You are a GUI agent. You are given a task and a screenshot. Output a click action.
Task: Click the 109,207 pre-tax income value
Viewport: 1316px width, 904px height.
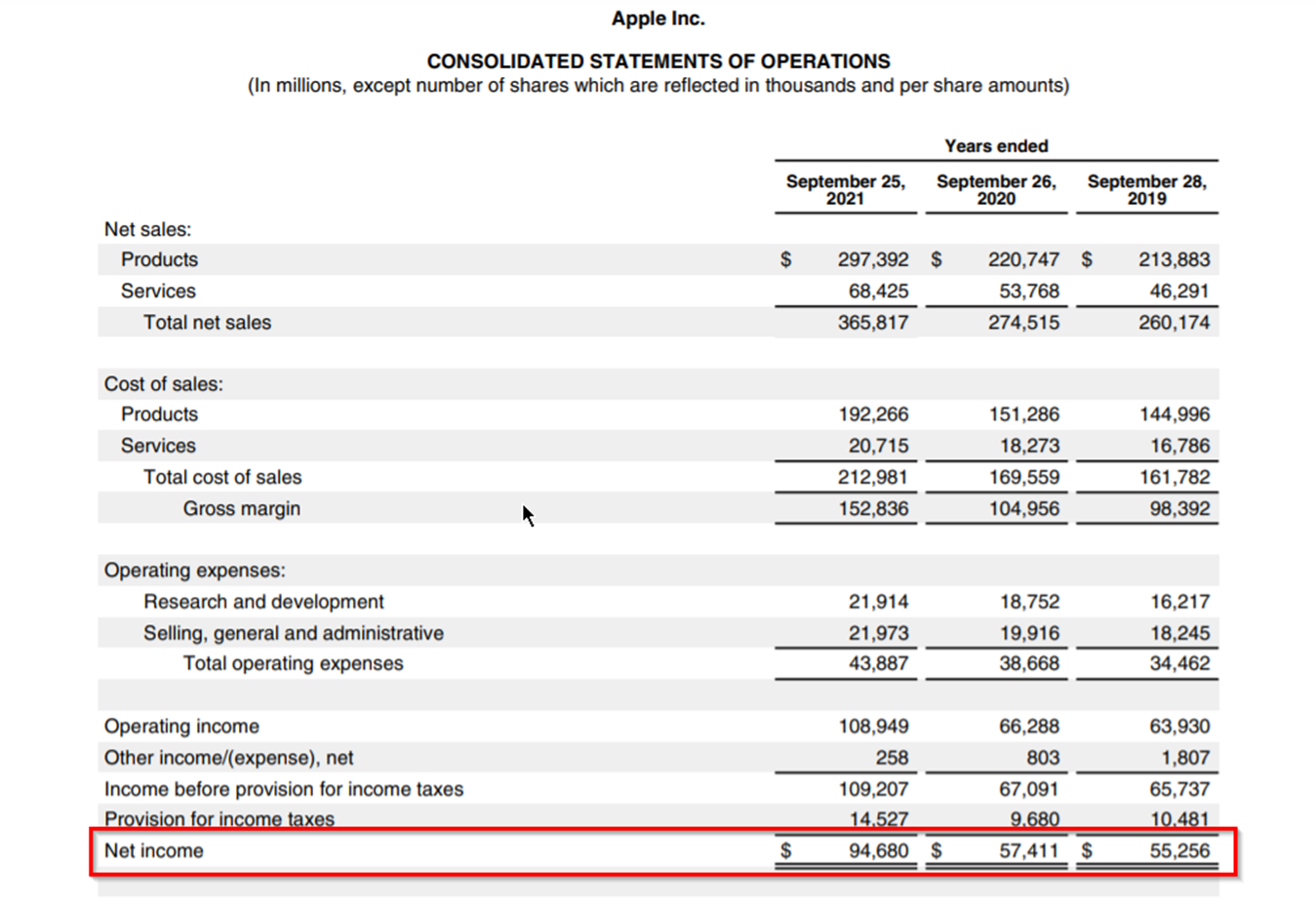click(872, 789)
